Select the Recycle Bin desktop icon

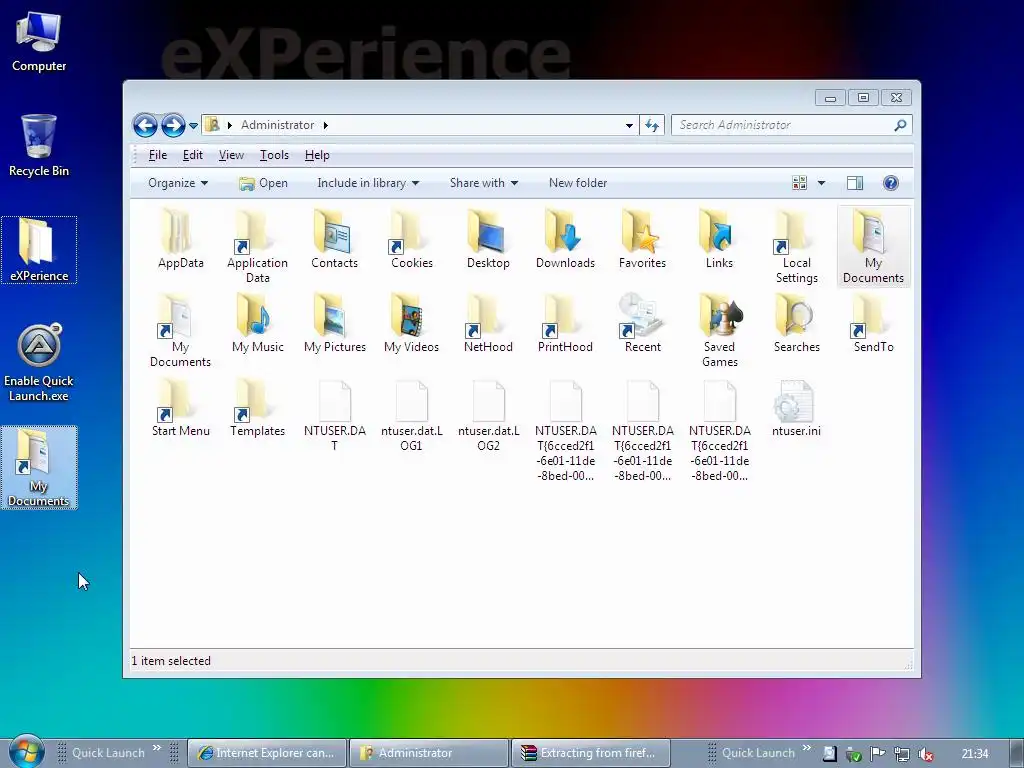pyautogui.click(x=39, y=146)
